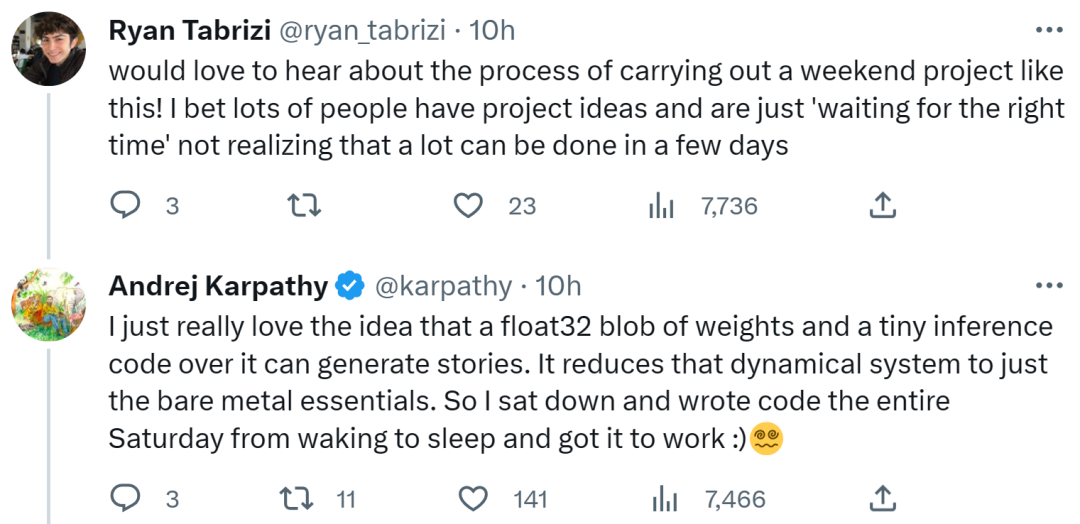The height and width of the screenshot is (524, 1080).
Task: Click the Andrej Karpathy display name
Action: (x=218, y=286)
